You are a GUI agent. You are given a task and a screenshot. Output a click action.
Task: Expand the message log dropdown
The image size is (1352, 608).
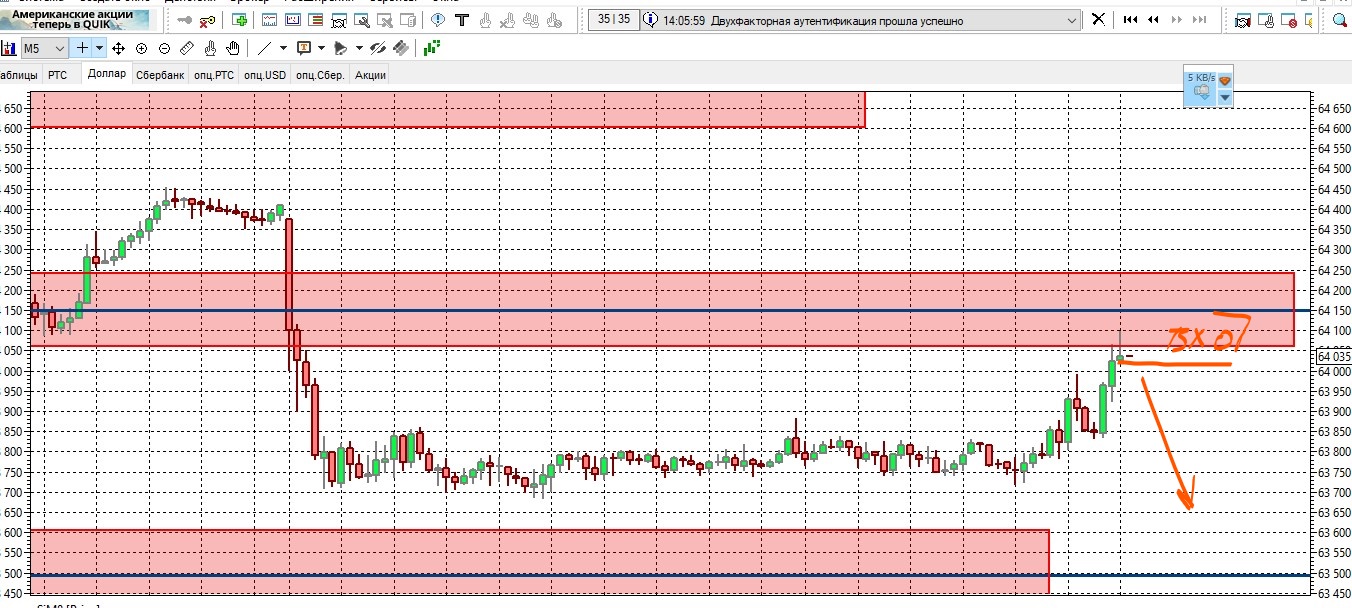click(x=1073, y=20)
